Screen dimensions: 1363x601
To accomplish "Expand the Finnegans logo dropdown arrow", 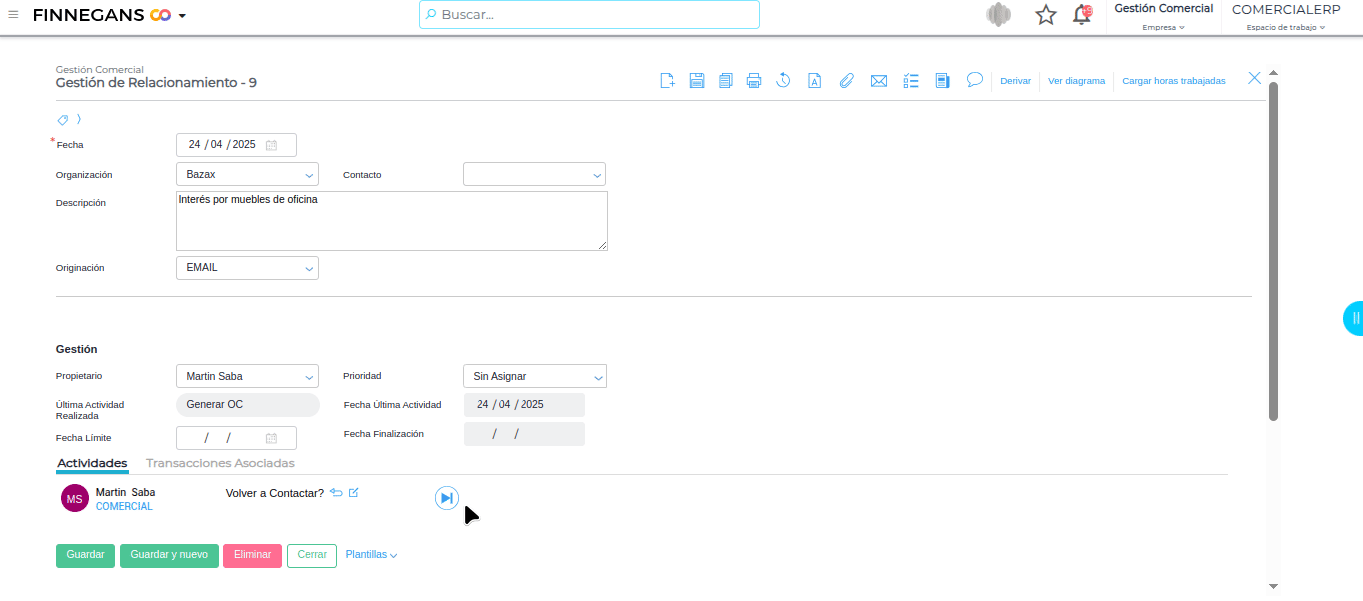I will point(182,16).
